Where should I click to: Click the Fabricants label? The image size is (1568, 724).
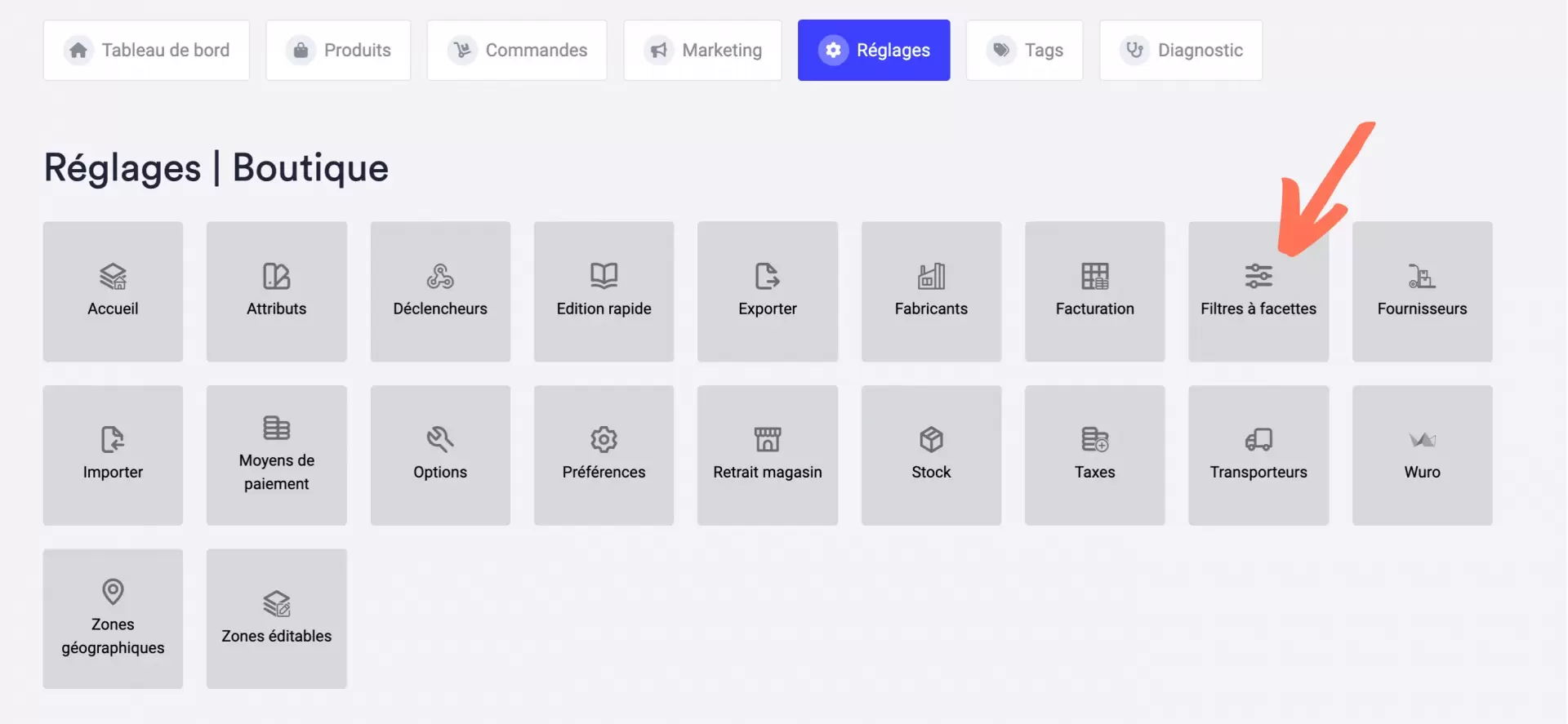pos(931,309)
